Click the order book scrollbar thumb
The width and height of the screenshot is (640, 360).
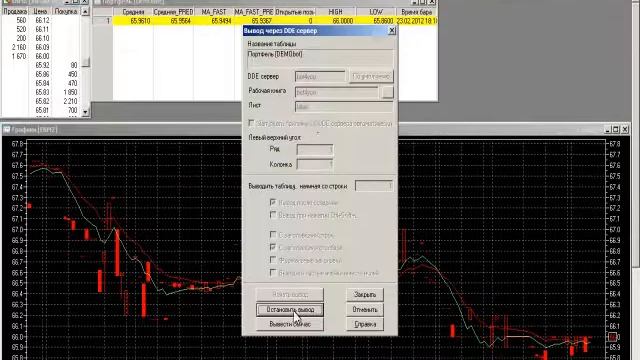[x=85, y=61]
